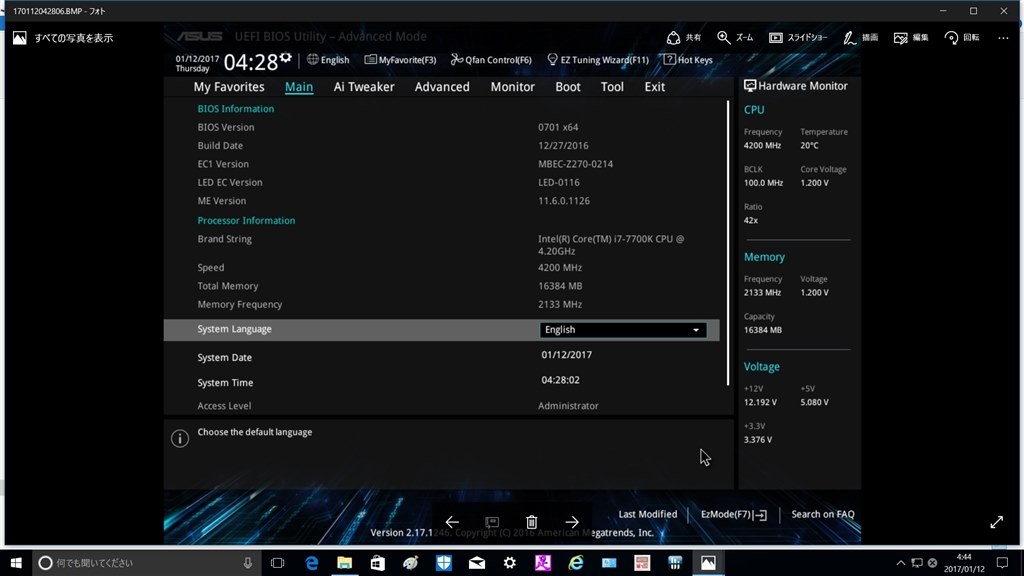Rotate the photo (回転)
Image resolution: width=1024 pixels, height=576 pixels.
point(961,37)
